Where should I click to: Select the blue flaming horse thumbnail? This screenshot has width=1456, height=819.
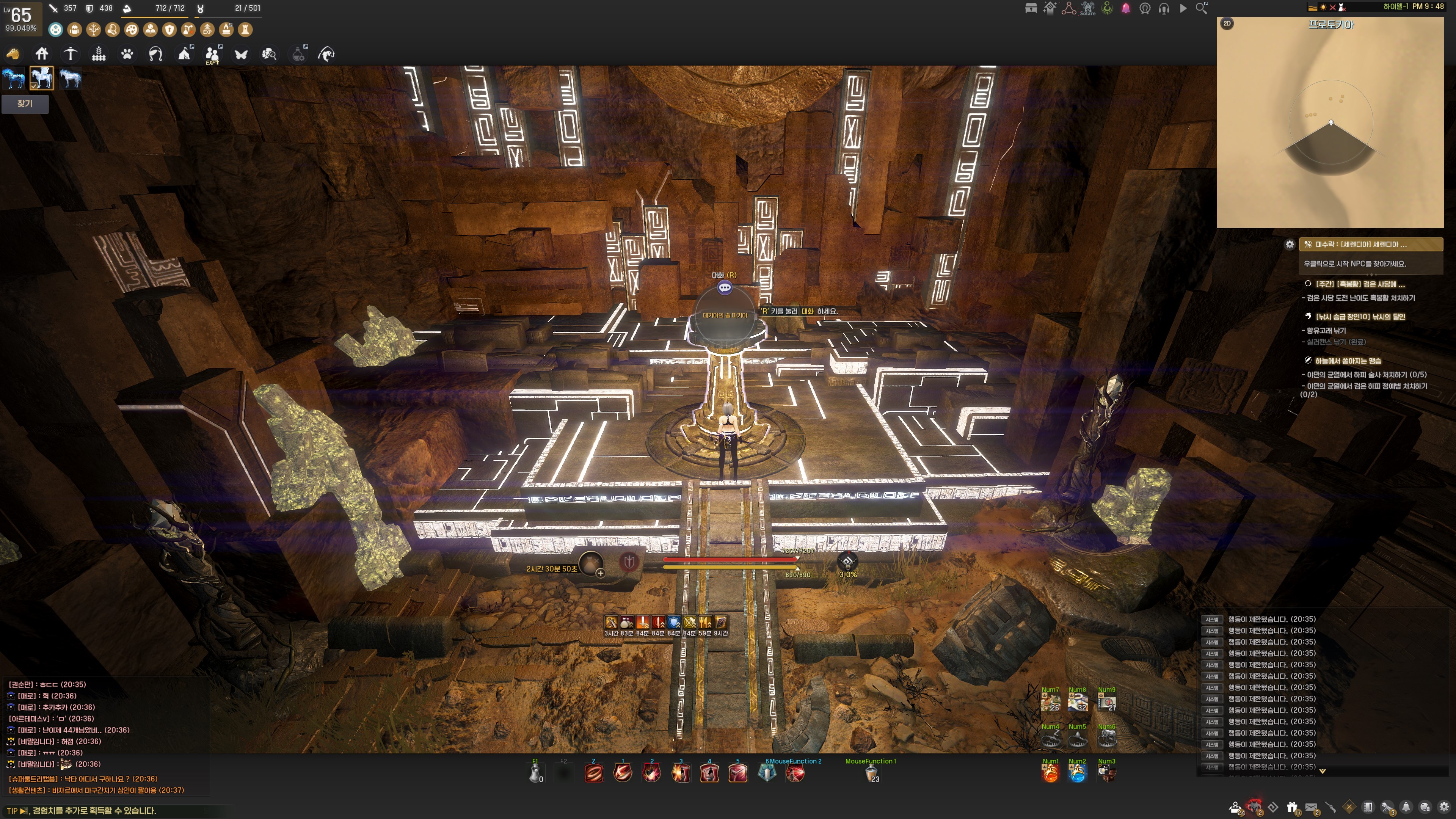[x=13, y=78]
